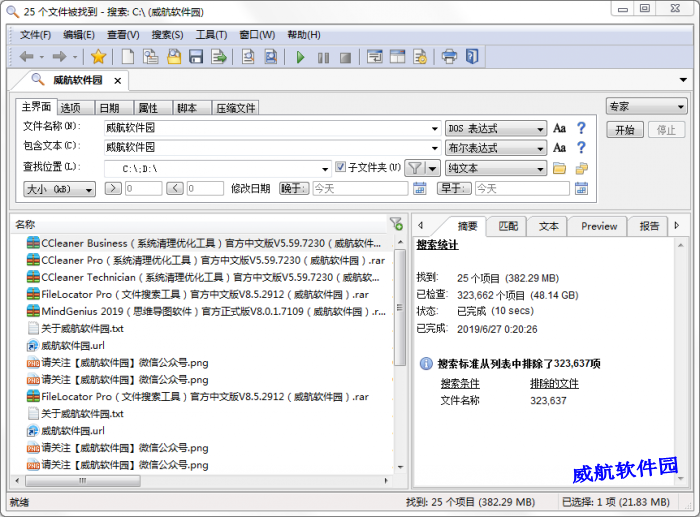Open the Edit menu
Image resolution: width=700 pixels, height=517 pixels.
pos(79,35)
